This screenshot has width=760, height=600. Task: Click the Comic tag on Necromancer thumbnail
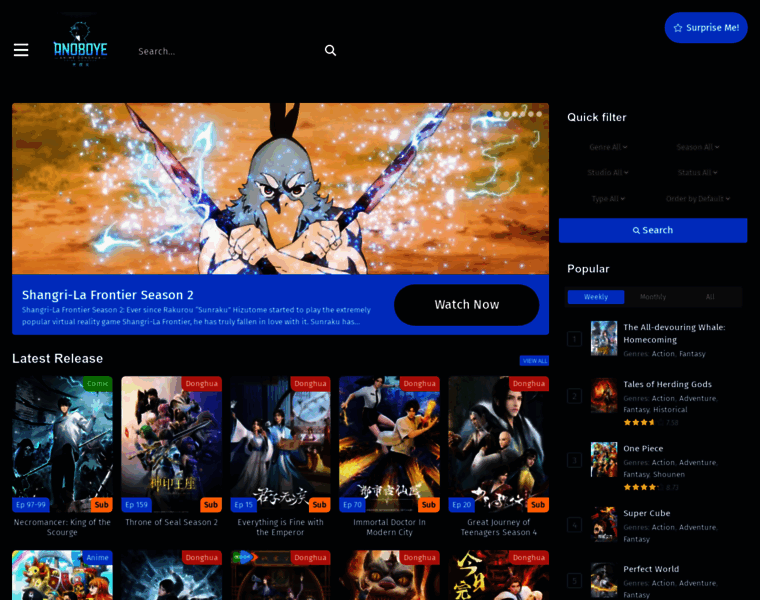[97, 383]
